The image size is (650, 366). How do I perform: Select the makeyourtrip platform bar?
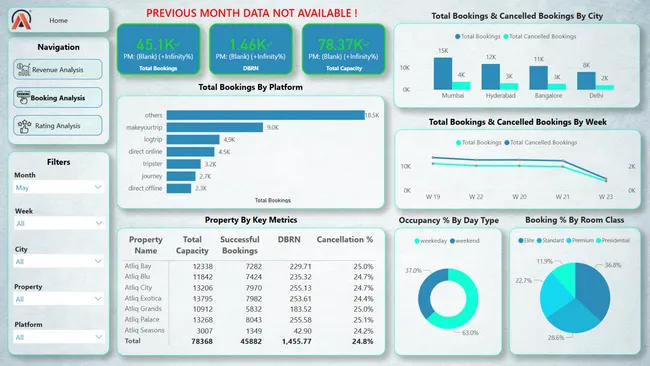215,127
